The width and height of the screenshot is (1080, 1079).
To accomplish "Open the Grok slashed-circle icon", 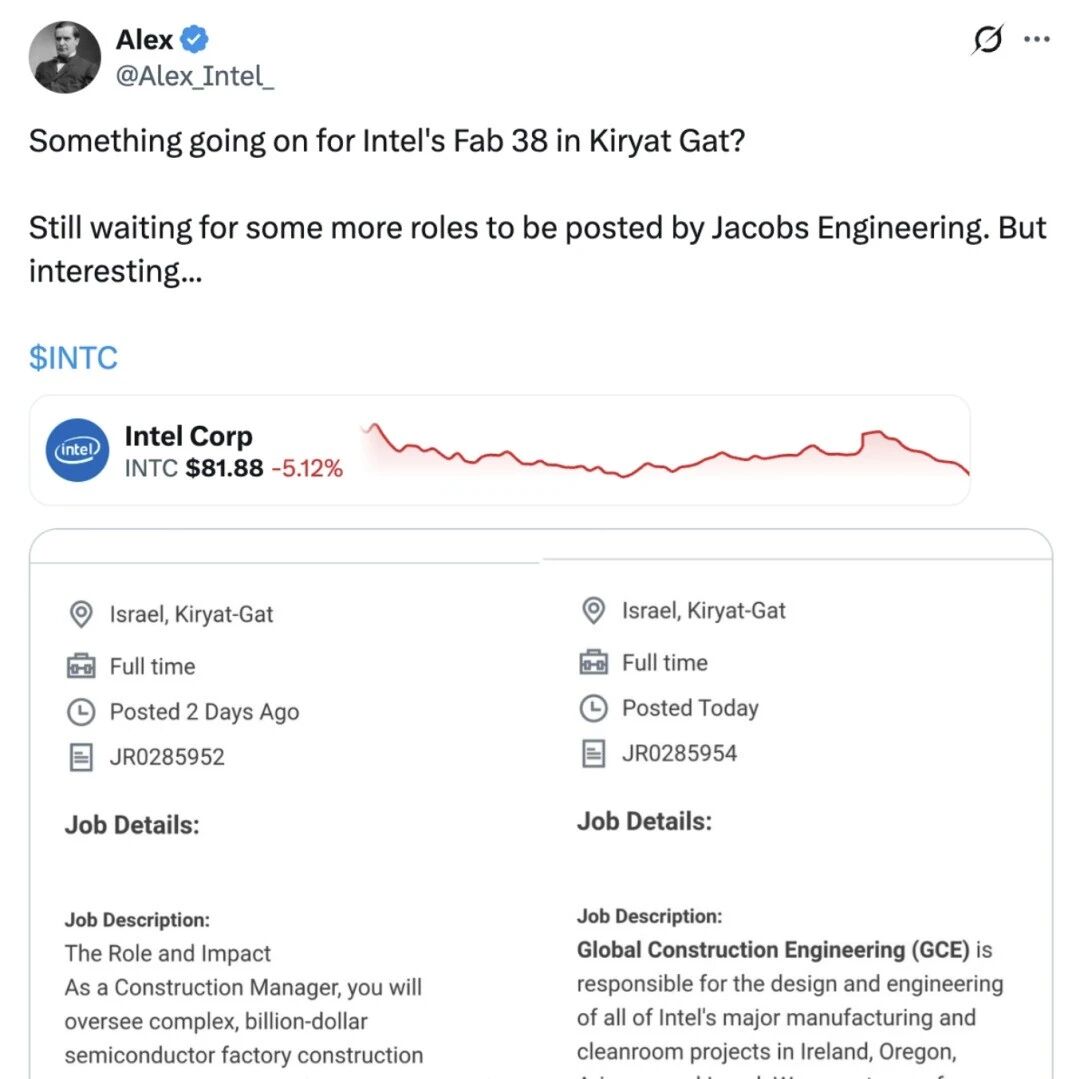I will (x=987, y=39).
